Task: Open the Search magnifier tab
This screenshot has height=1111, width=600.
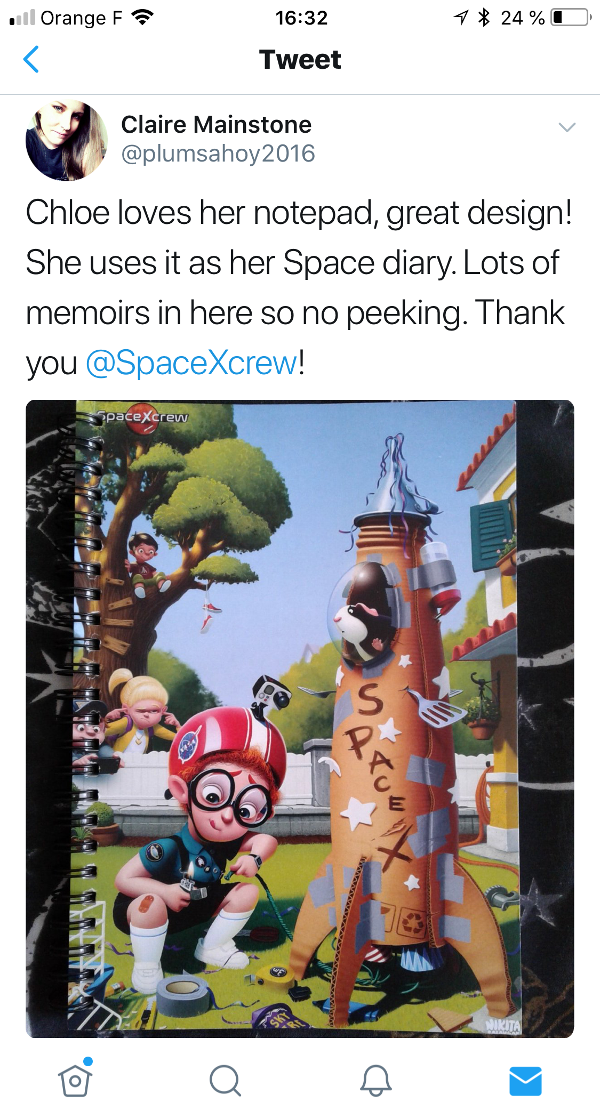Action: [225, 1081]
